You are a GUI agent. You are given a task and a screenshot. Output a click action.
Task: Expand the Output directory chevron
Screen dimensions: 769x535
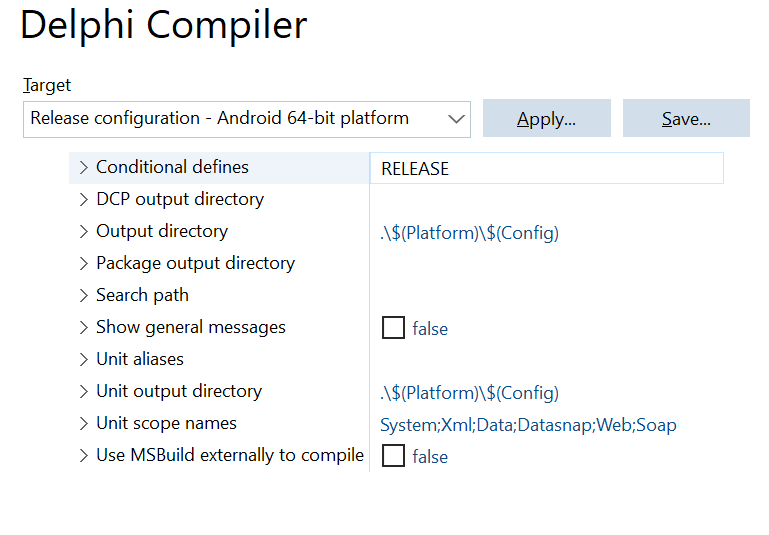coord(83,231)
